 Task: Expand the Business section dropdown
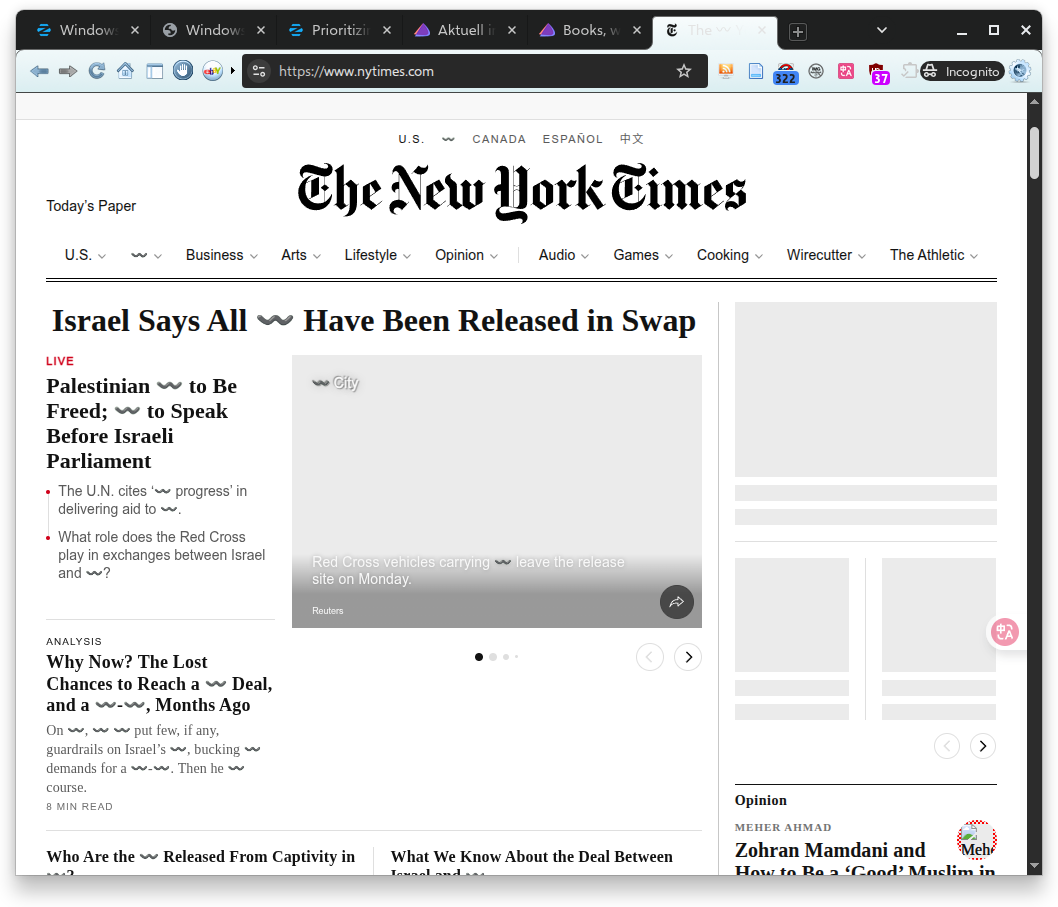click(x=254, y=256)
